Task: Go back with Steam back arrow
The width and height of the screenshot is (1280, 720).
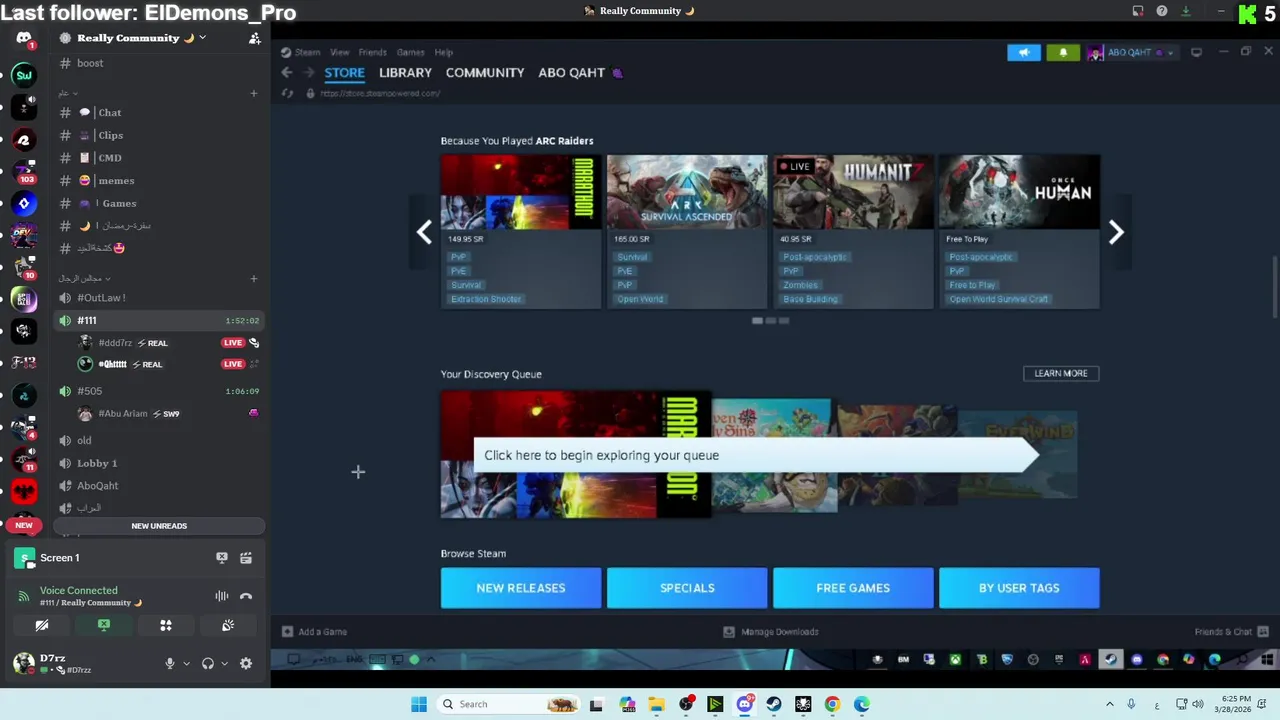Action: click(x=287, y=72)
